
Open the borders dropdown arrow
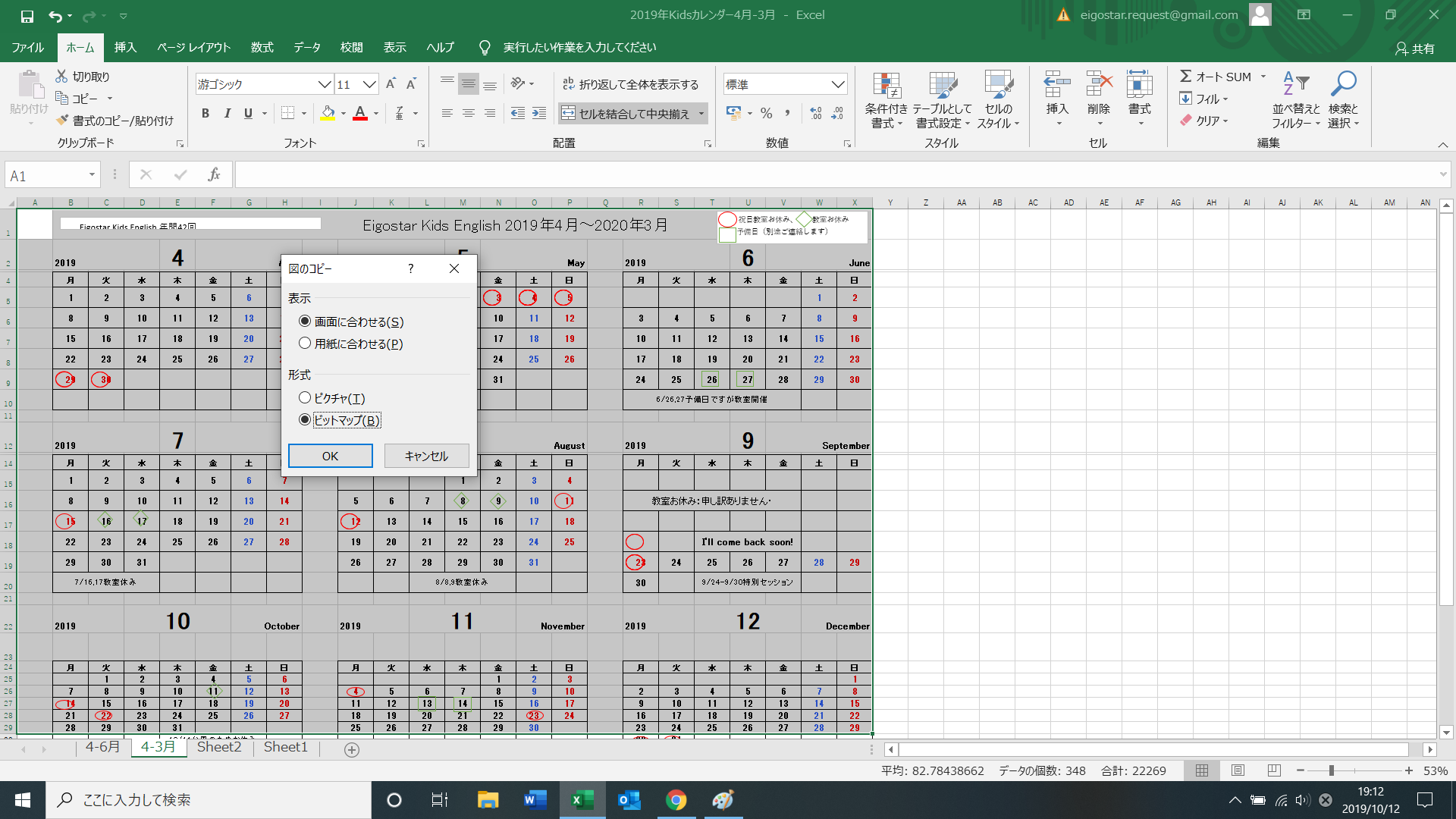click(x=304, y=114)
